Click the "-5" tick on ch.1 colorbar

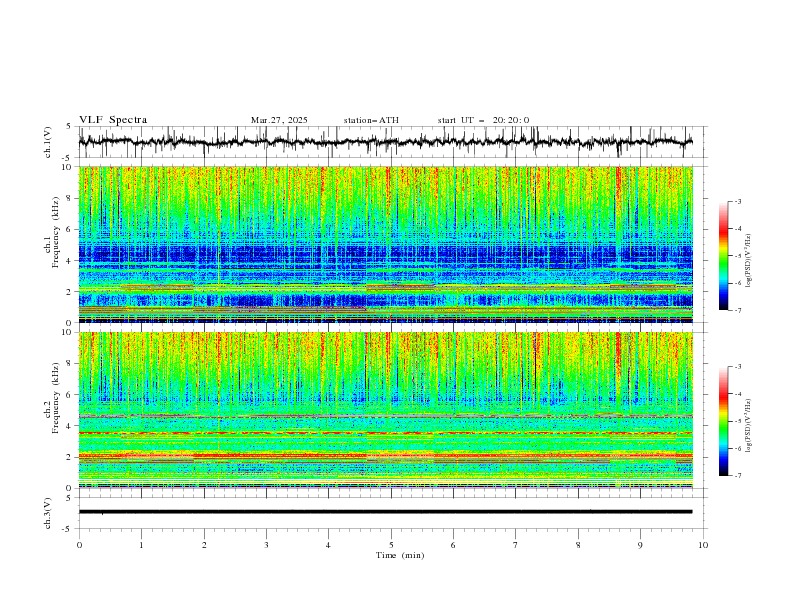[738, 256]
